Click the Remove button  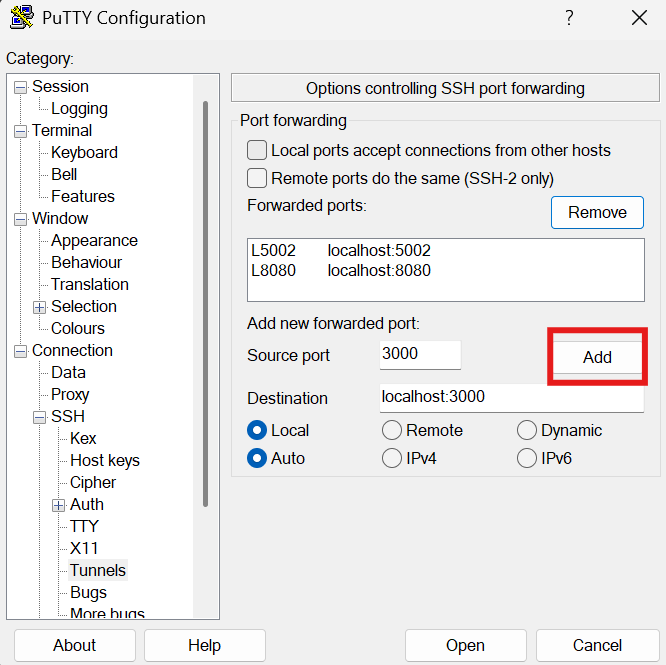pos(597,212)
